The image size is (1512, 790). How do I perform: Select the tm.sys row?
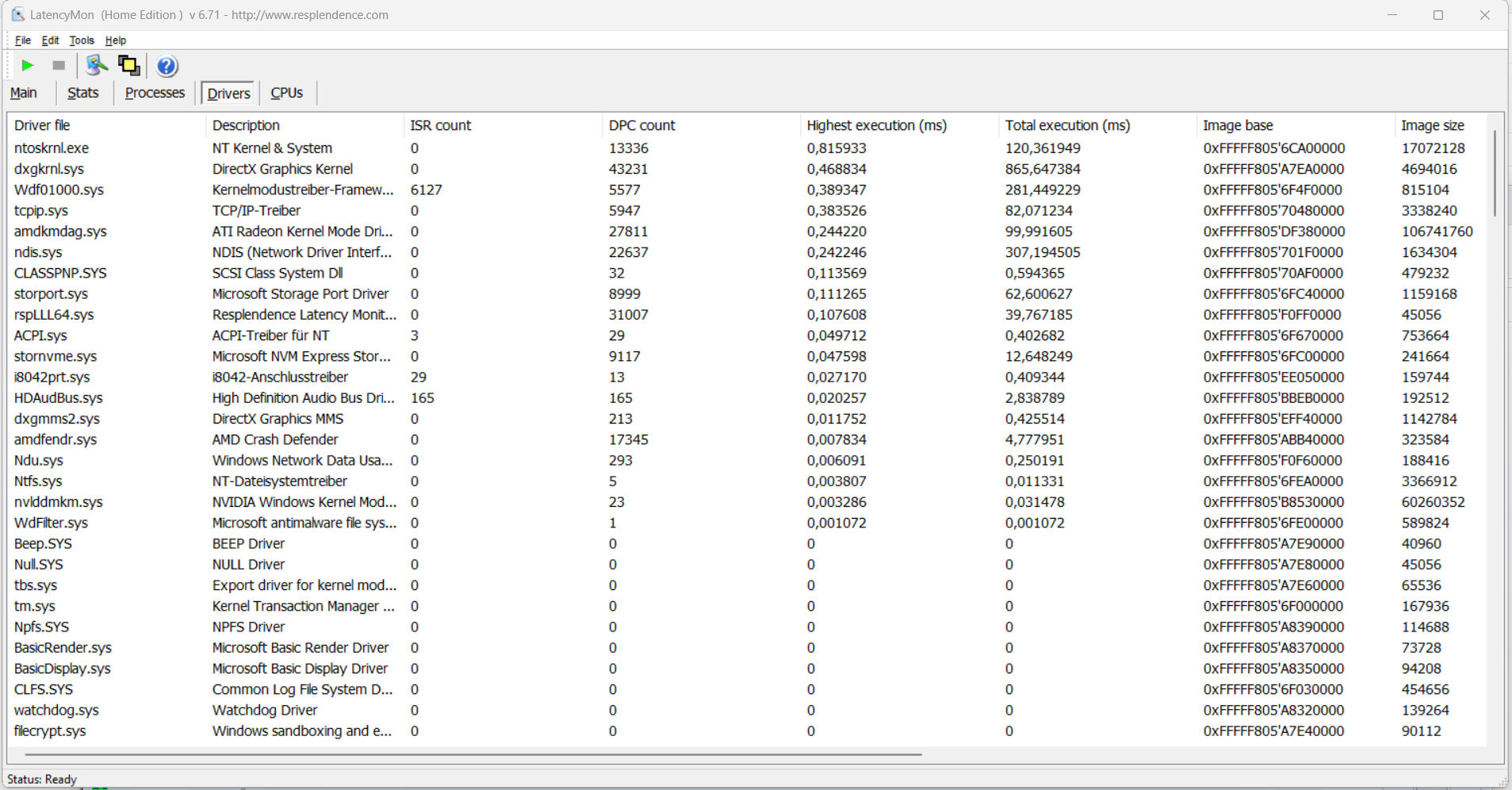[747, 606]
